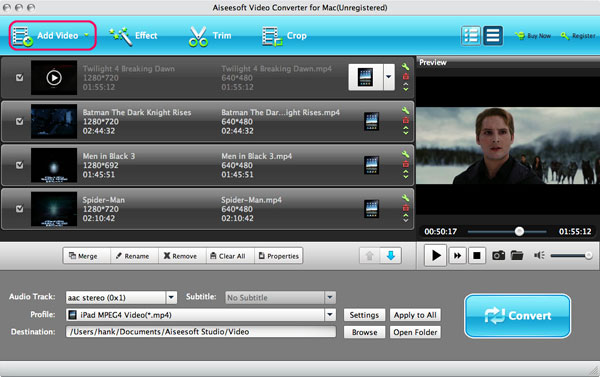Adjust the preview volume slider
This screenshot has width=600, height=377.
[x=571, y=255]
